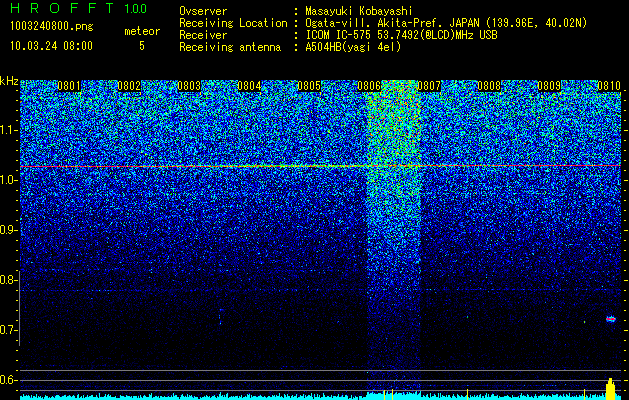Viewport: 629px width, 400px height.
Task: Click the red horizontal carrier line
Action: pyautogui.click(x=321, y=166)
